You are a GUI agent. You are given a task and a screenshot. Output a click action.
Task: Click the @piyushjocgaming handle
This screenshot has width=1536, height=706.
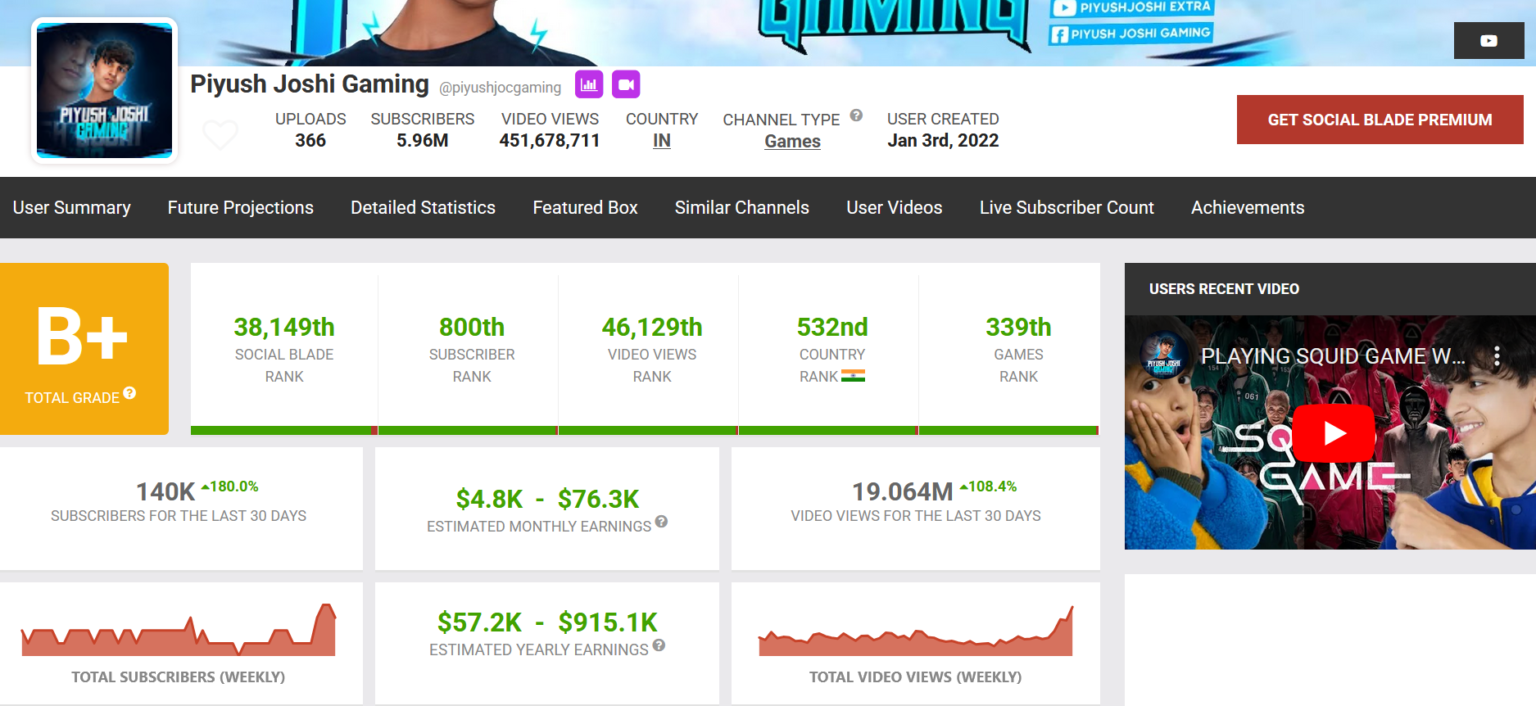500,88
